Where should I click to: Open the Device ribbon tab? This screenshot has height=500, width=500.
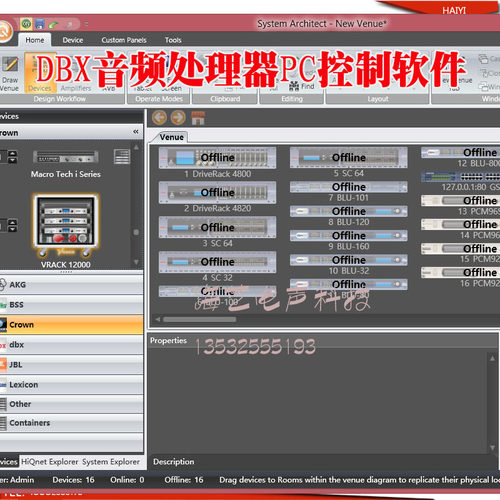click(73, 40)
